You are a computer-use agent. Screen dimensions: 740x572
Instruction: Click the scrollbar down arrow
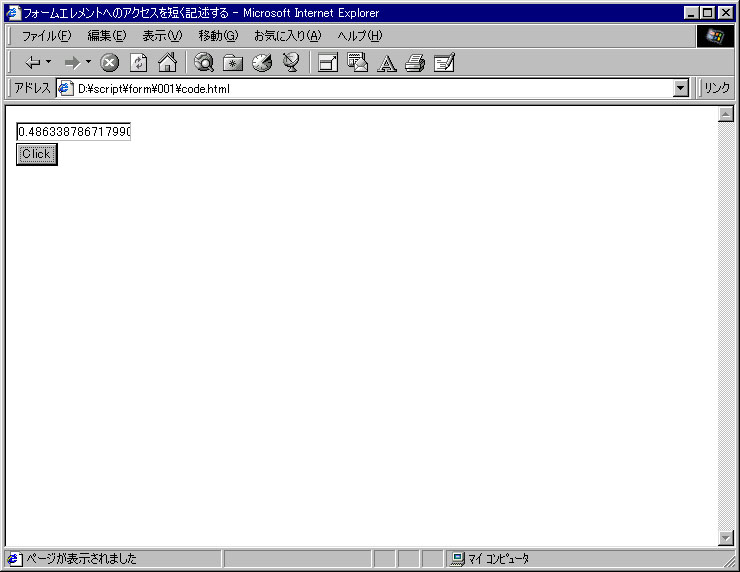(726, 538)
